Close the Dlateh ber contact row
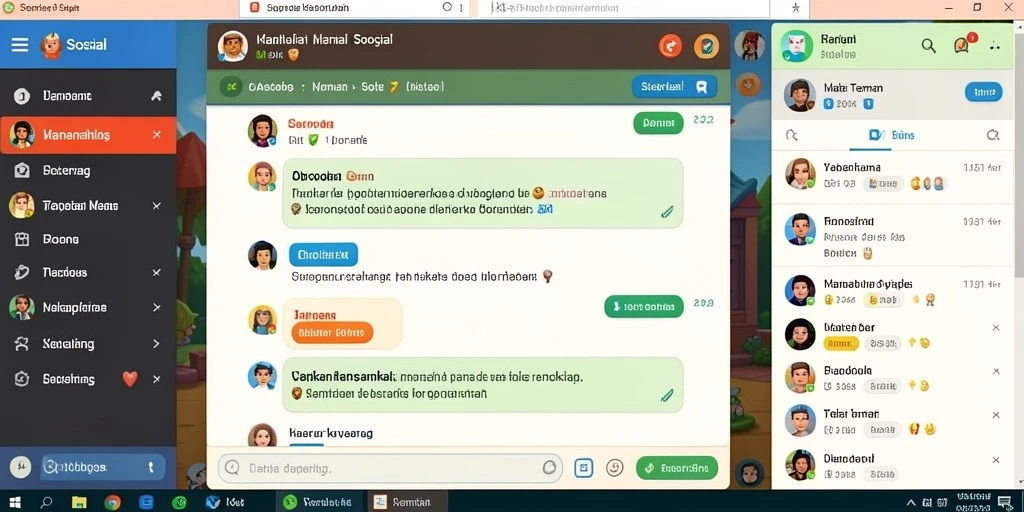1024x512 pixels. pos(996,328)
